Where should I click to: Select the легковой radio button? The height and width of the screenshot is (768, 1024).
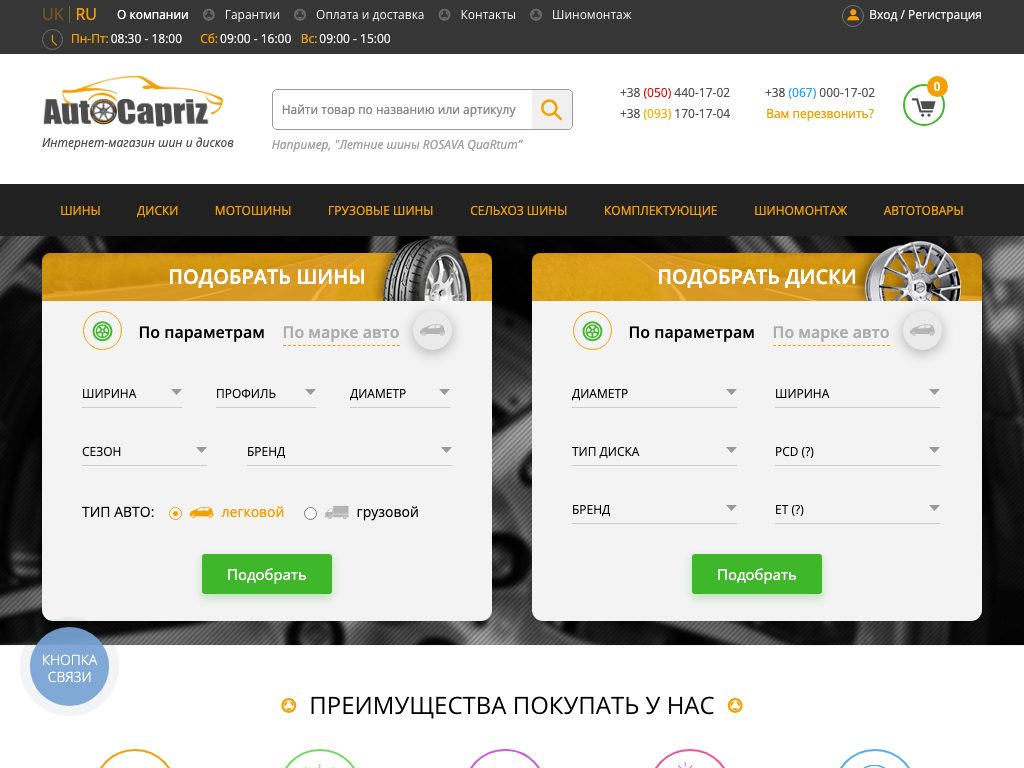pos(175,513)
